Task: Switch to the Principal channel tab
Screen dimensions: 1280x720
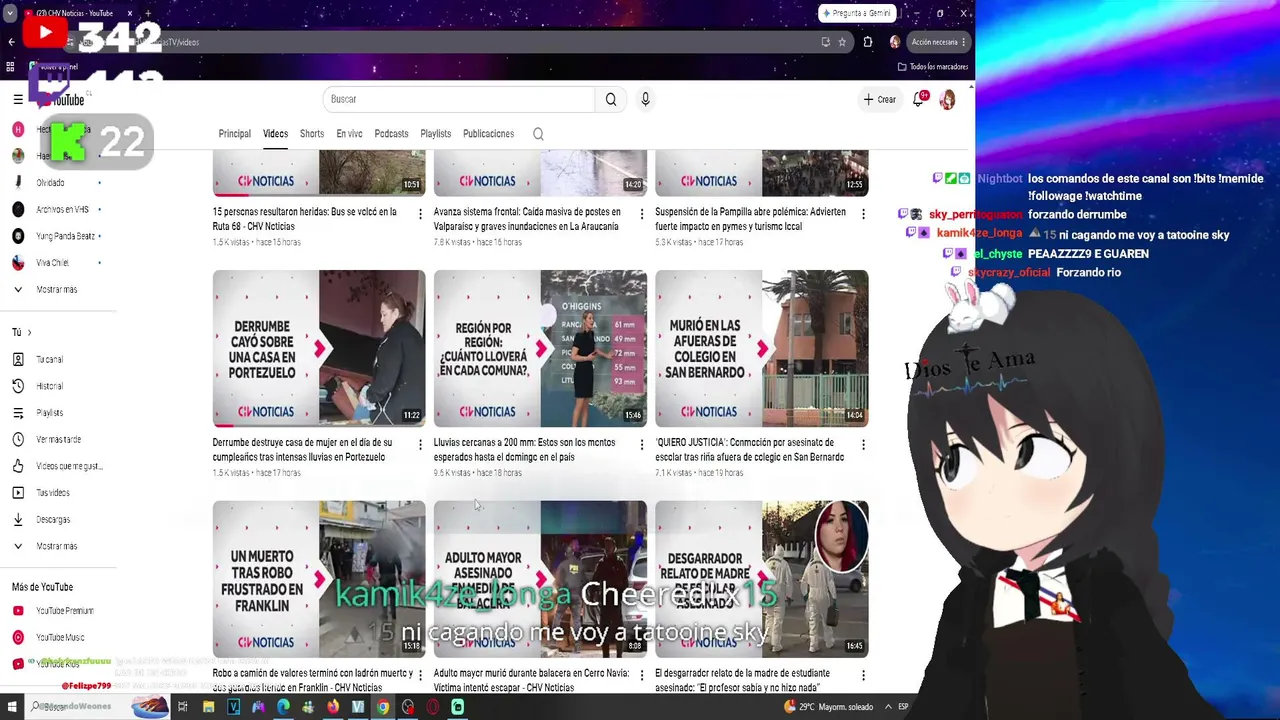Action: coord(235,134)
